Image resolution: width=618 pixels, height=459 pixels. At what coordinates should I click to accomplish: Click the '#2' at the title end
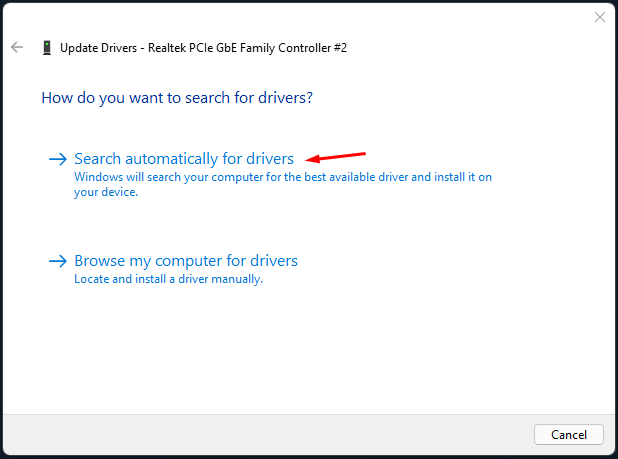(x=340, y=48)
